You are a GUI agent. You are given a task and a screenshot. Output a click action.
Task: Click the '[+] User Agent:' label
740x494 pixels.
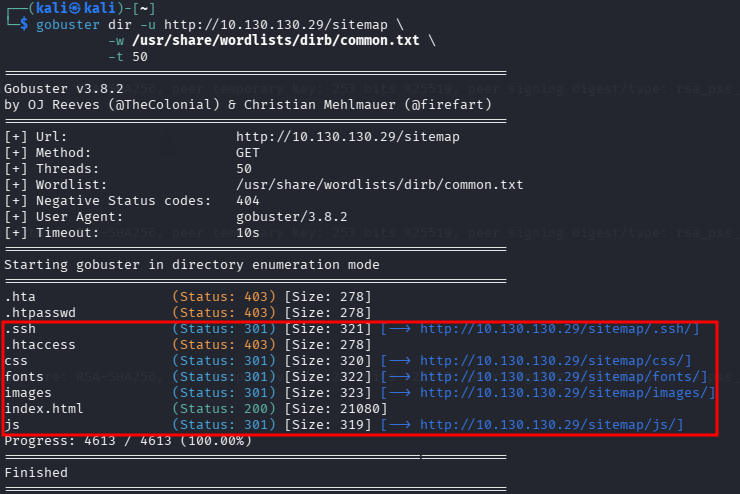point(64,217)
